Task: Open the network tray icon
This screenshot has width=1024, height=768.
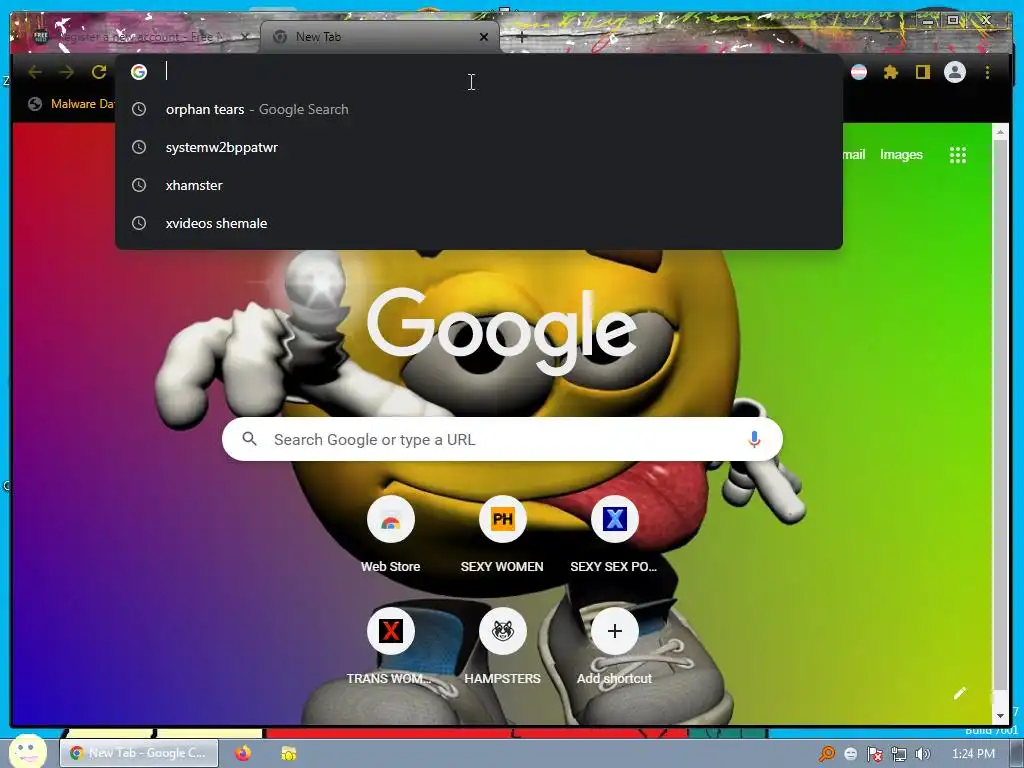Action: click(x=899, y=755)
